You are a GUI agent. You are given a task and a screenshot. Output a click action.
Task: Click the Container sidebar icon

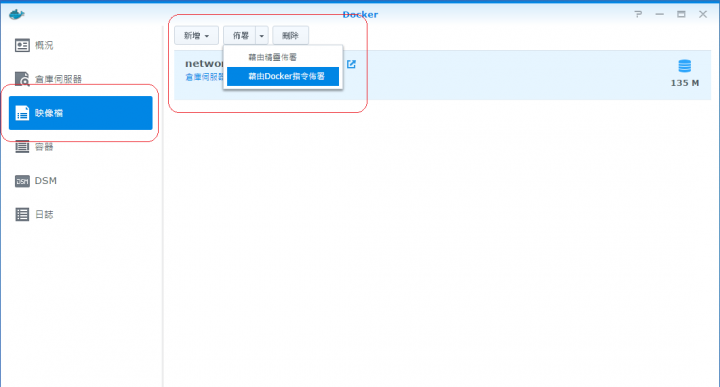click(22, 147)
